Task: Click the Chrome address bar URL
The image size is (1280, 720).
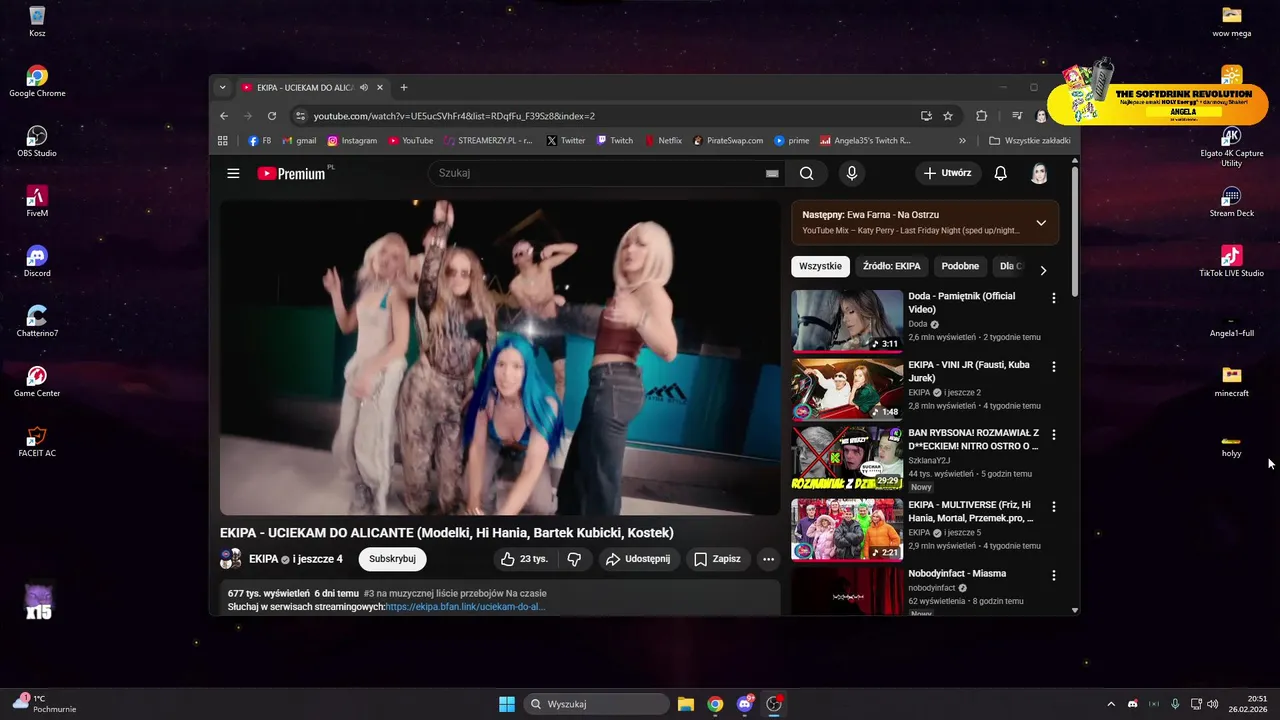Action: (454, 116)
